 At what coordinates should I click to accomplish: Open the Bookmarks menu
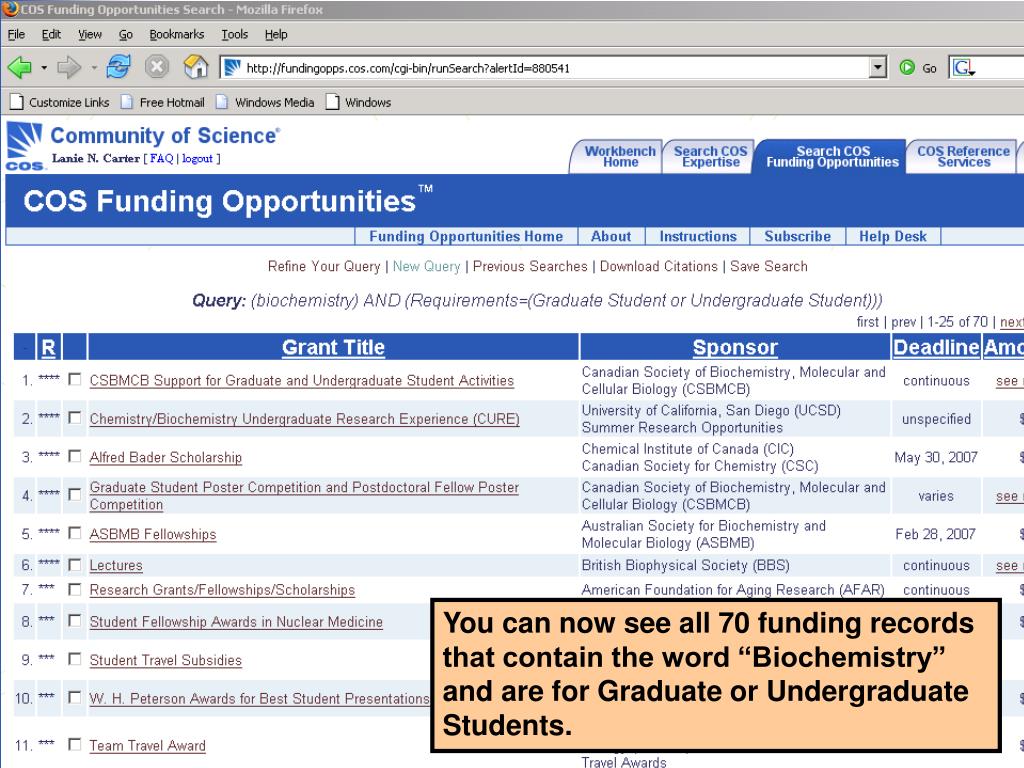[176, 35]
